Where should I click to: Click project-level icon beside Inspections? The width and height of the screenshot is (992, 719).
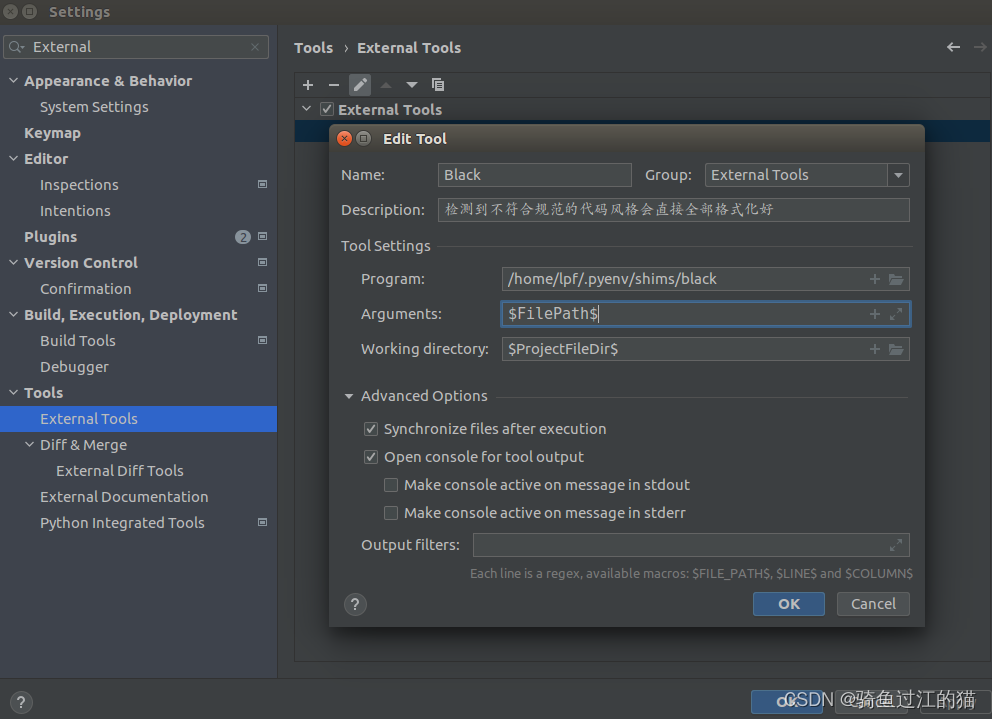[263, 184]
